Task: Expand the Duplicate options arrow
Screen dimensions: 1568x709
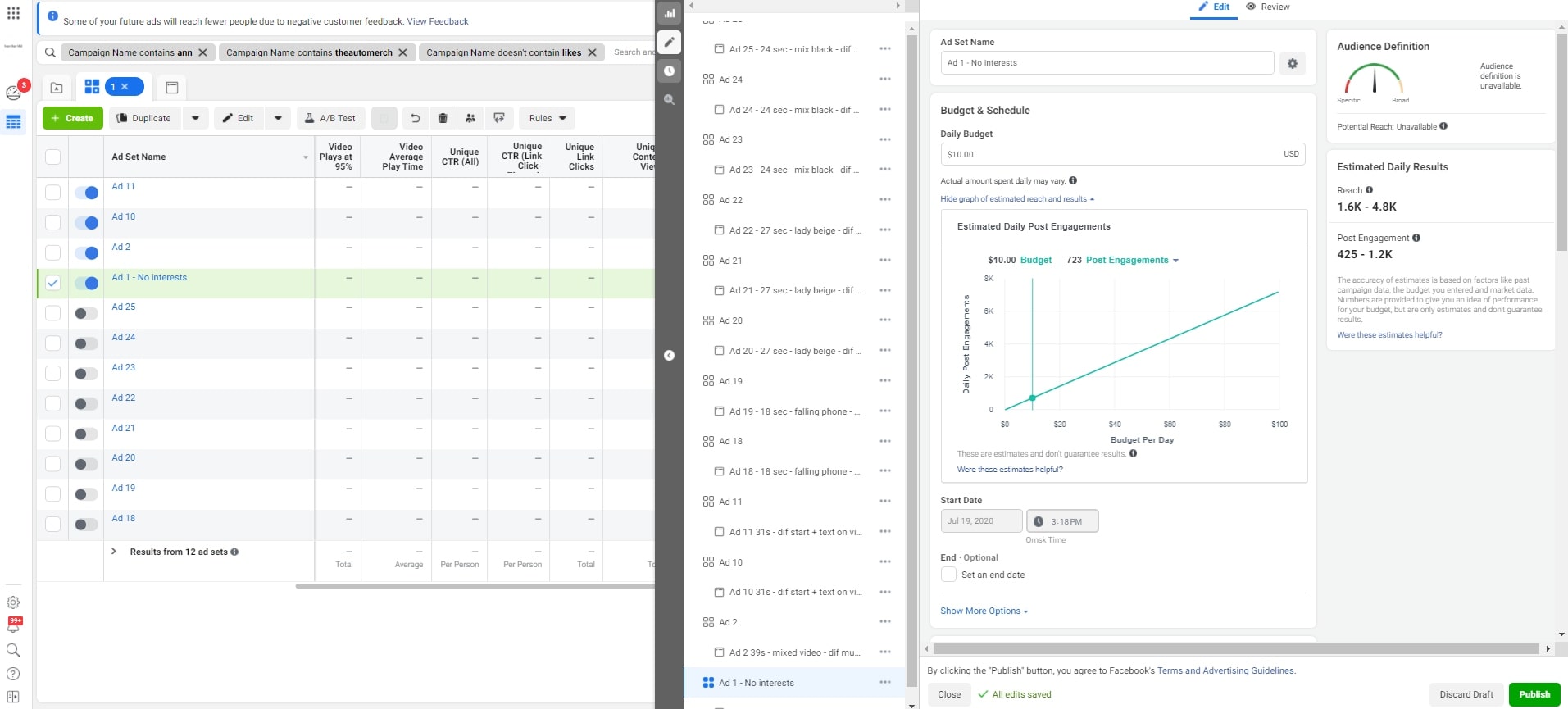Action: tap(195, 118)
